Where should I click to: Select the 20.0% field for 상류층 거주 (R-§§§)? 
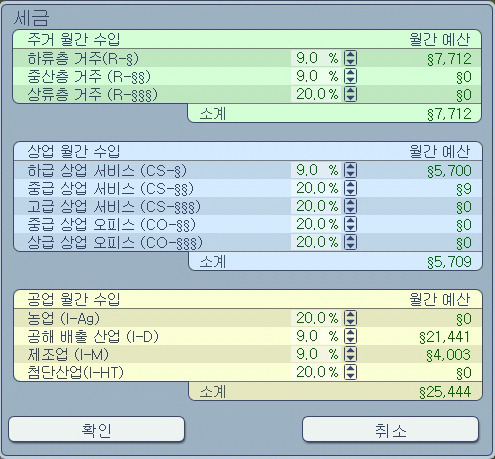(x=317, y=94)
